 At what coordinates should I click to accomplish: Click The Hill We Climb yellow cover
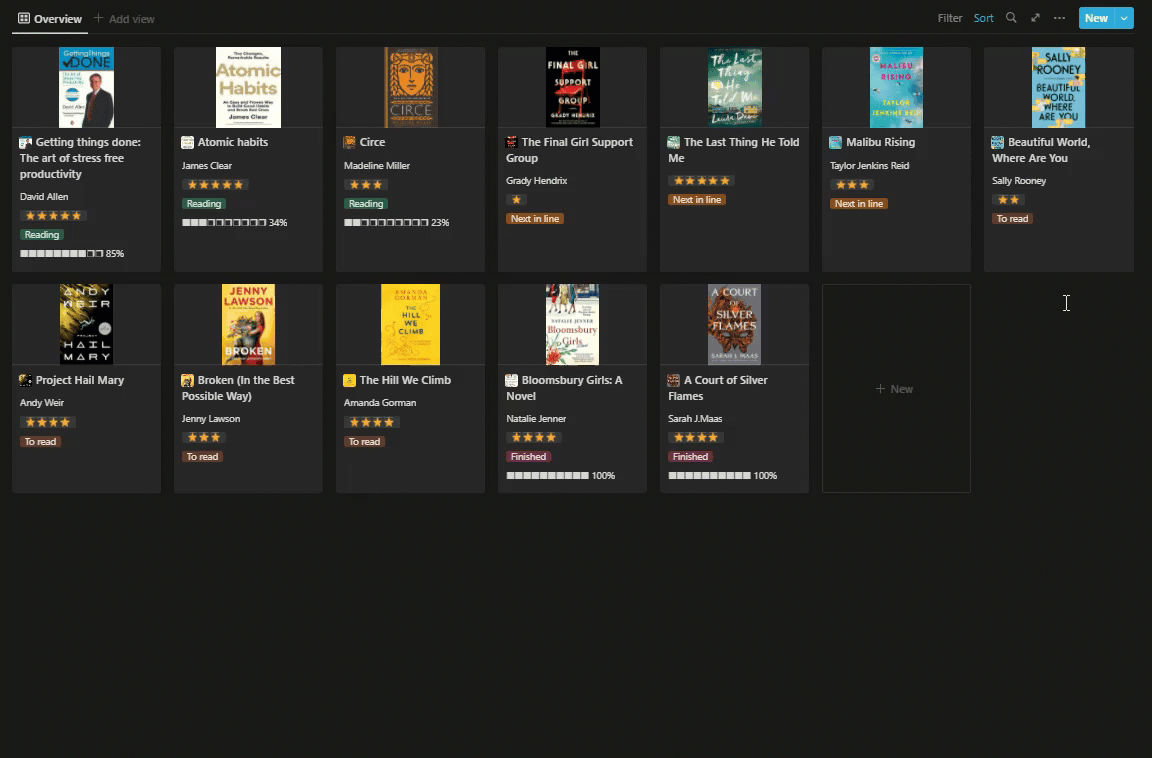coord(411,325)
